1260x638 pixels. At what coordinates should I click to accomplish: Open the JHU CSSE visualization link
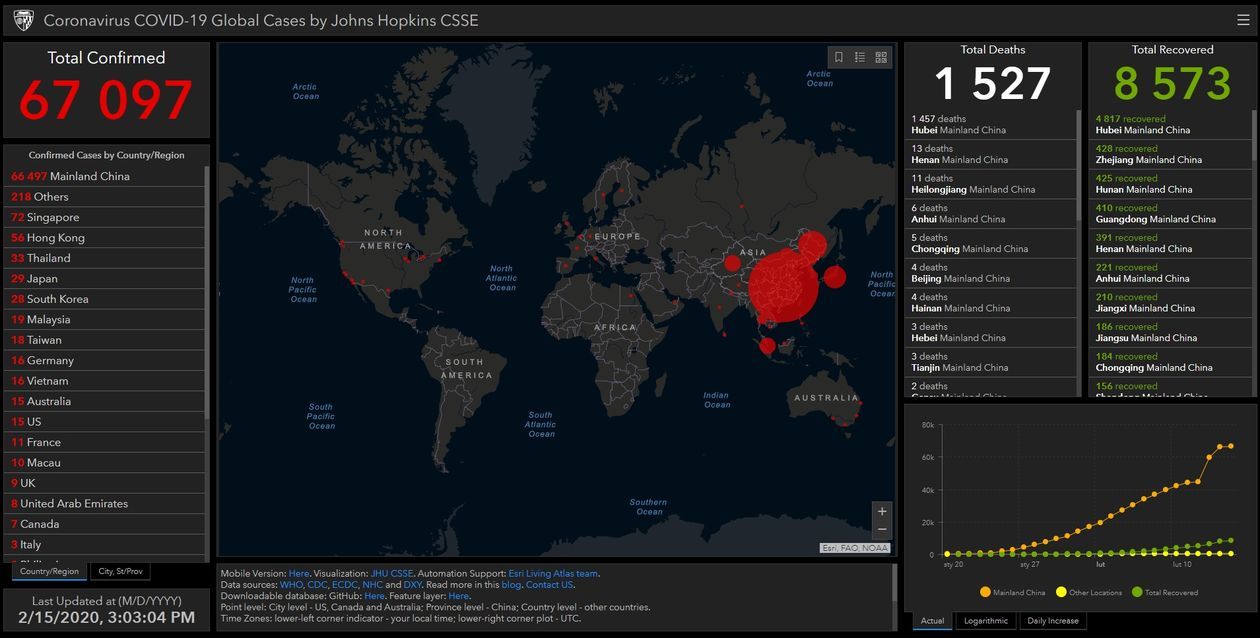pos(392,574)
